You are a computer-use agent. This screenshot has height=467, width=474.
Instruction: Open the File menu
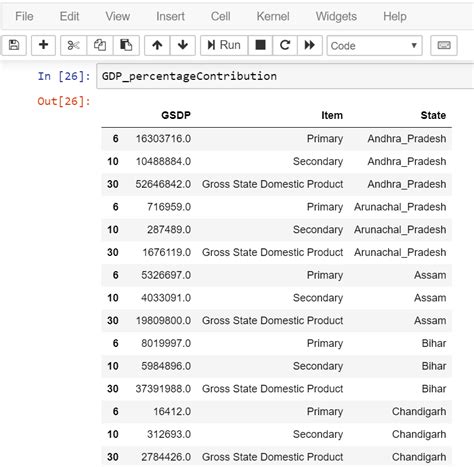[24, 16]
